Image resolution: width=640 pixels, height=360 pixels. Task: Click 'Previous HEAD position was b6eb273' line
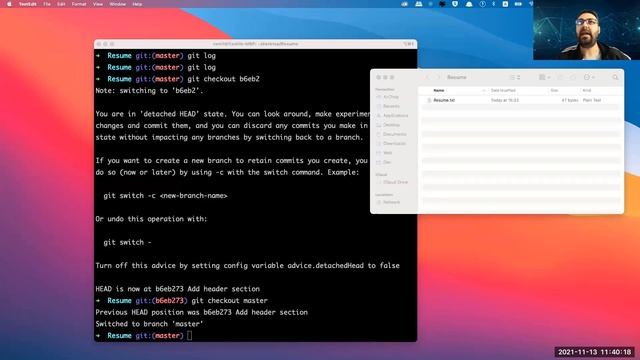[202, 312]
